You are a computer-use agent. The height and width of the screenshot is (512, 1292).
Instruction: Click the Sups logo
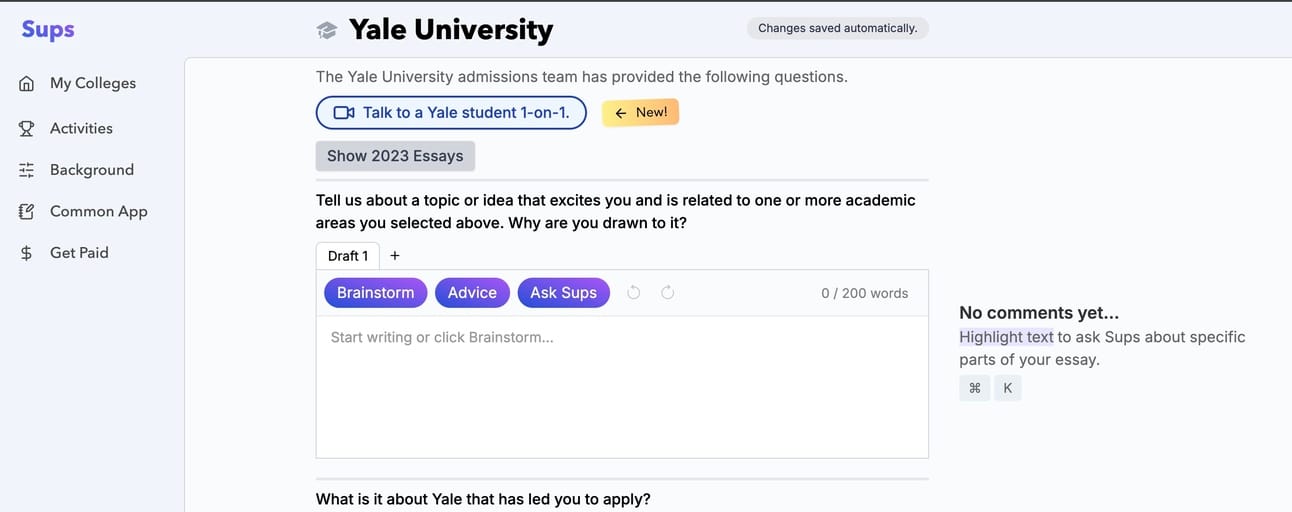point(48,29)
